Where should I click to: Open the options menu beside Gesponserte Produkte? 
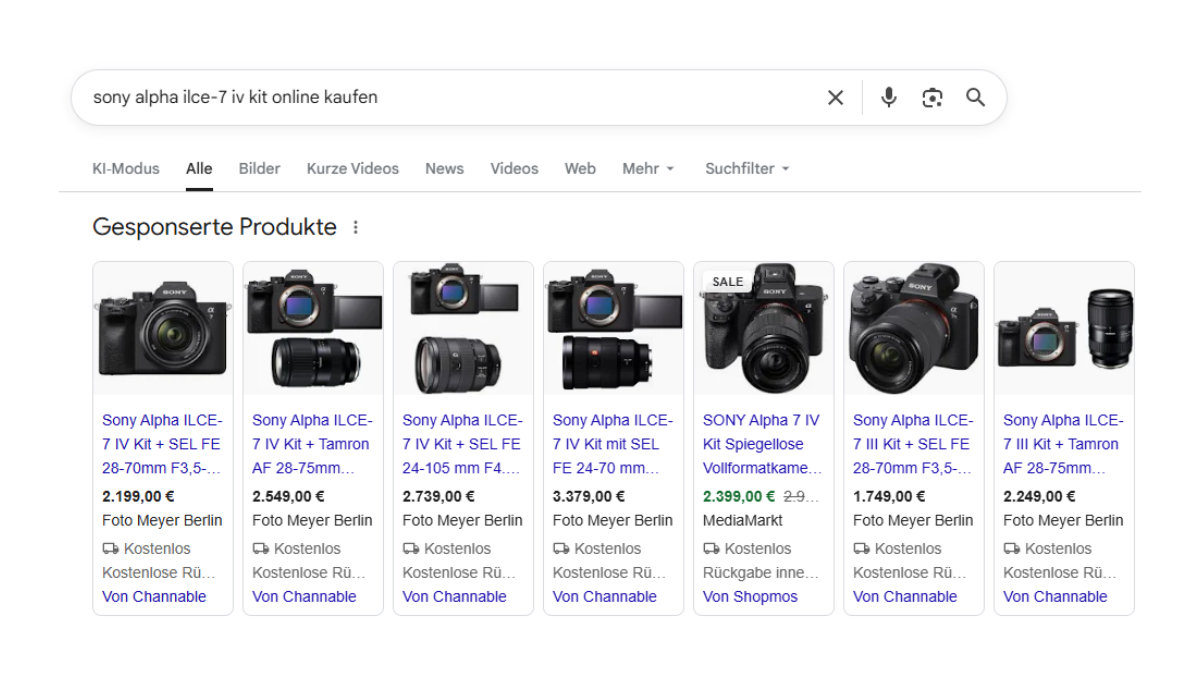[355, 228]
